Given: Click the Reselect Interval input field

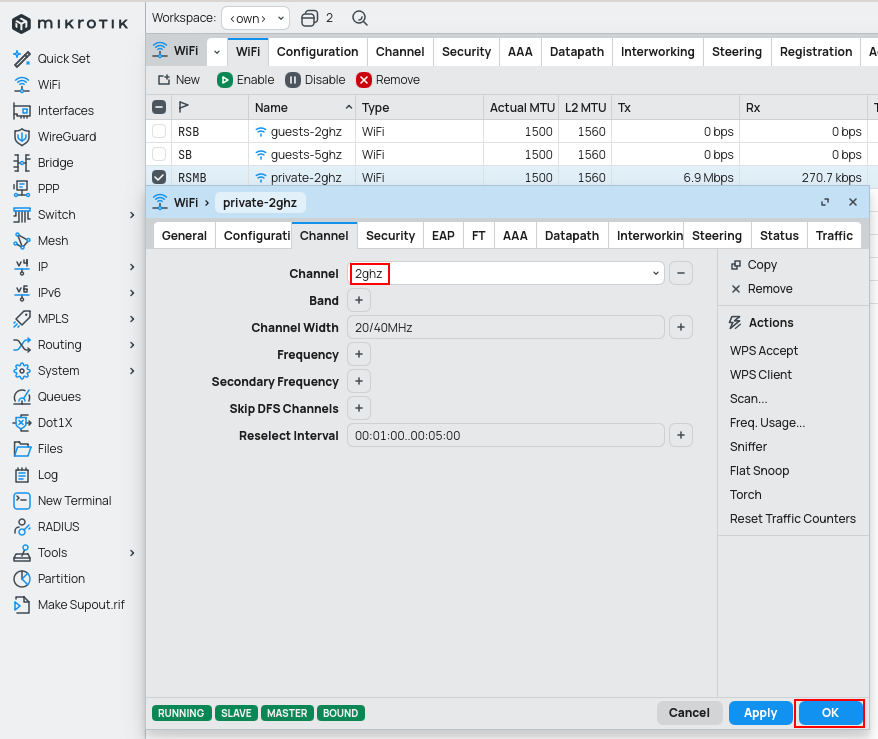Looking at the screenshot, I should click(x=506, y=436).
